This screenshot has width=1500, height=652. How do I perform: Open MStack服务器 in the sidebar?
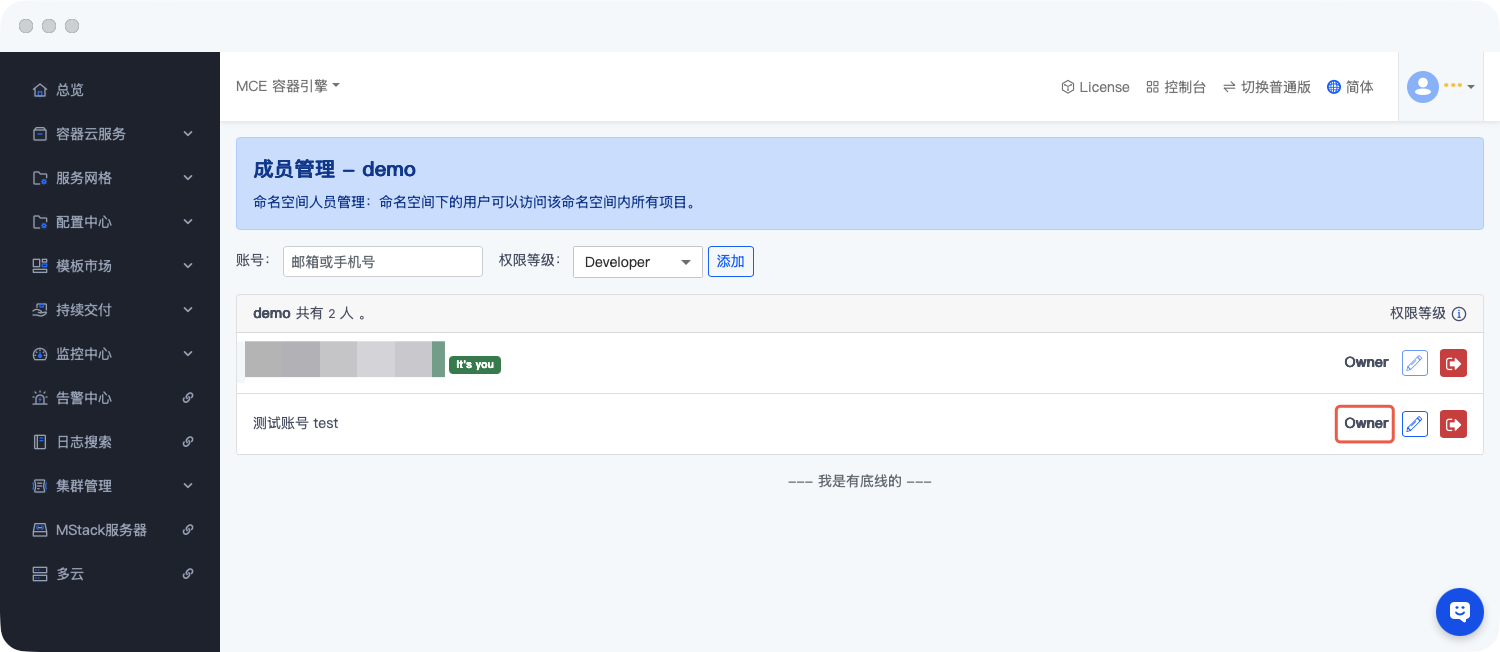coord(101,530)
